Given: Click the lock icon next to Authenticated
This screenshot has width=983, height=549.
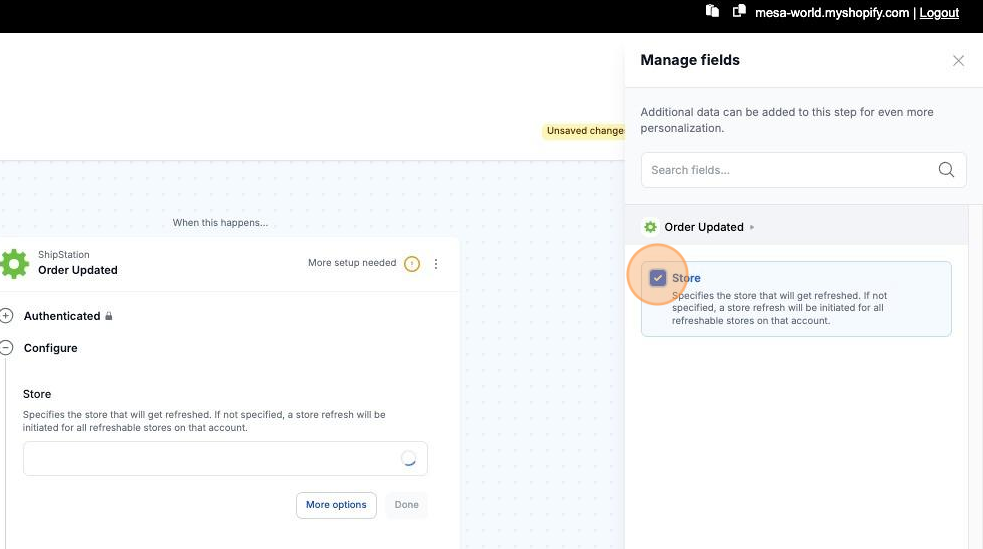Looking at the screenshot, I should pyautogui.click(x=109, y=316).
